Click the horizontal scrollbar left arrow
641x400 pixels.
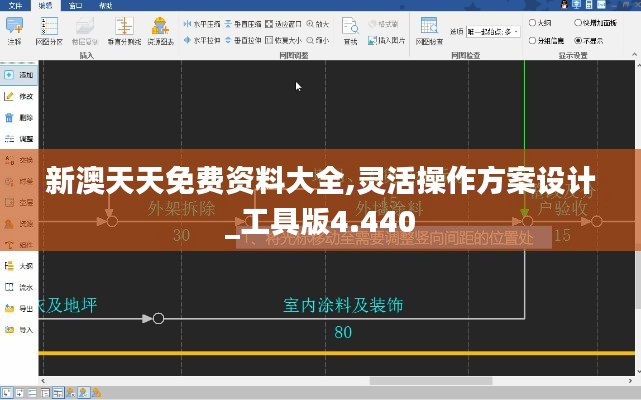click(x=43, y=381)
